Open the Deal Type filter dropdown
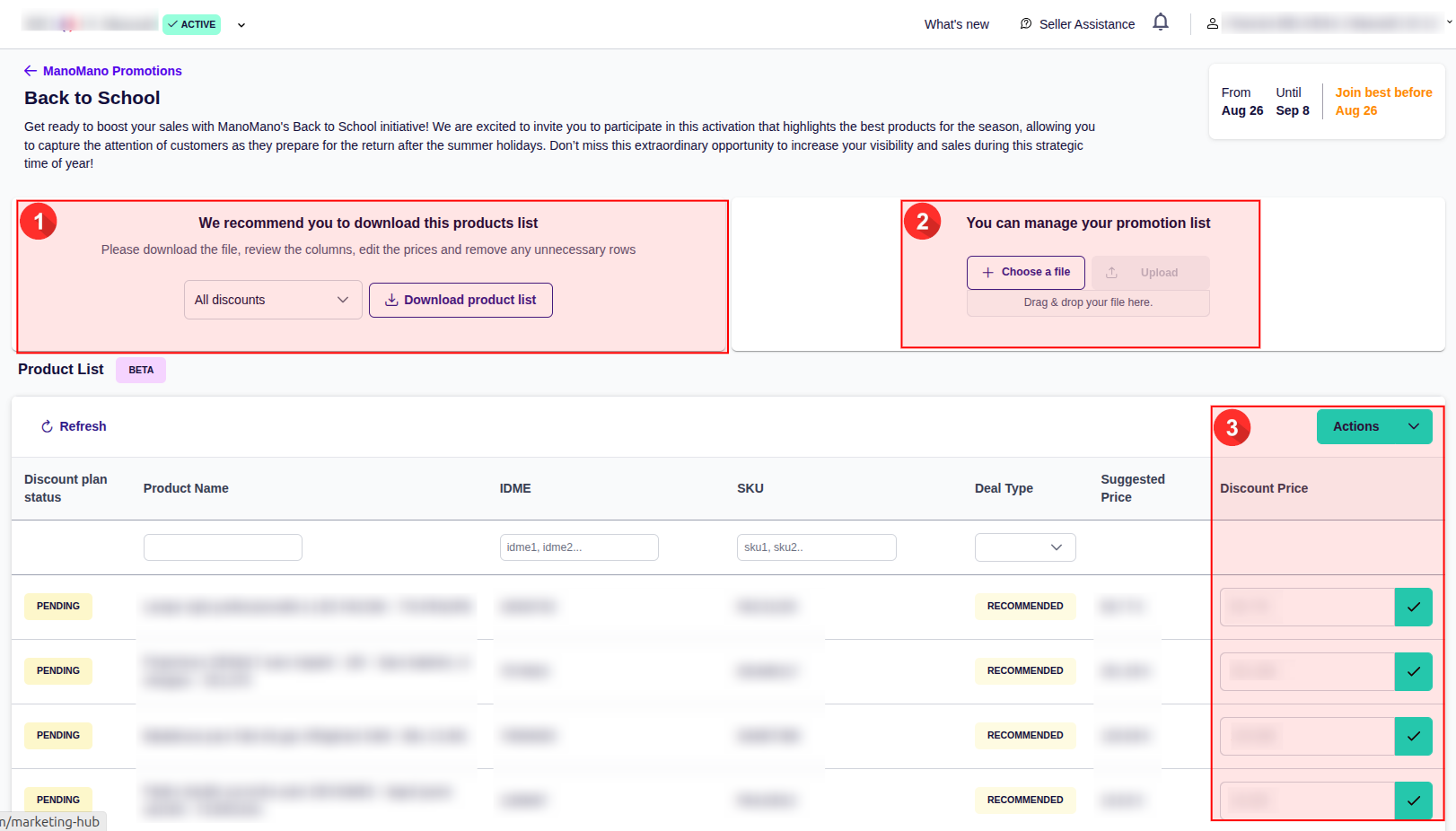Image resolution: width=1456 pixels, height=831 pixels. tap(1024, 547)
